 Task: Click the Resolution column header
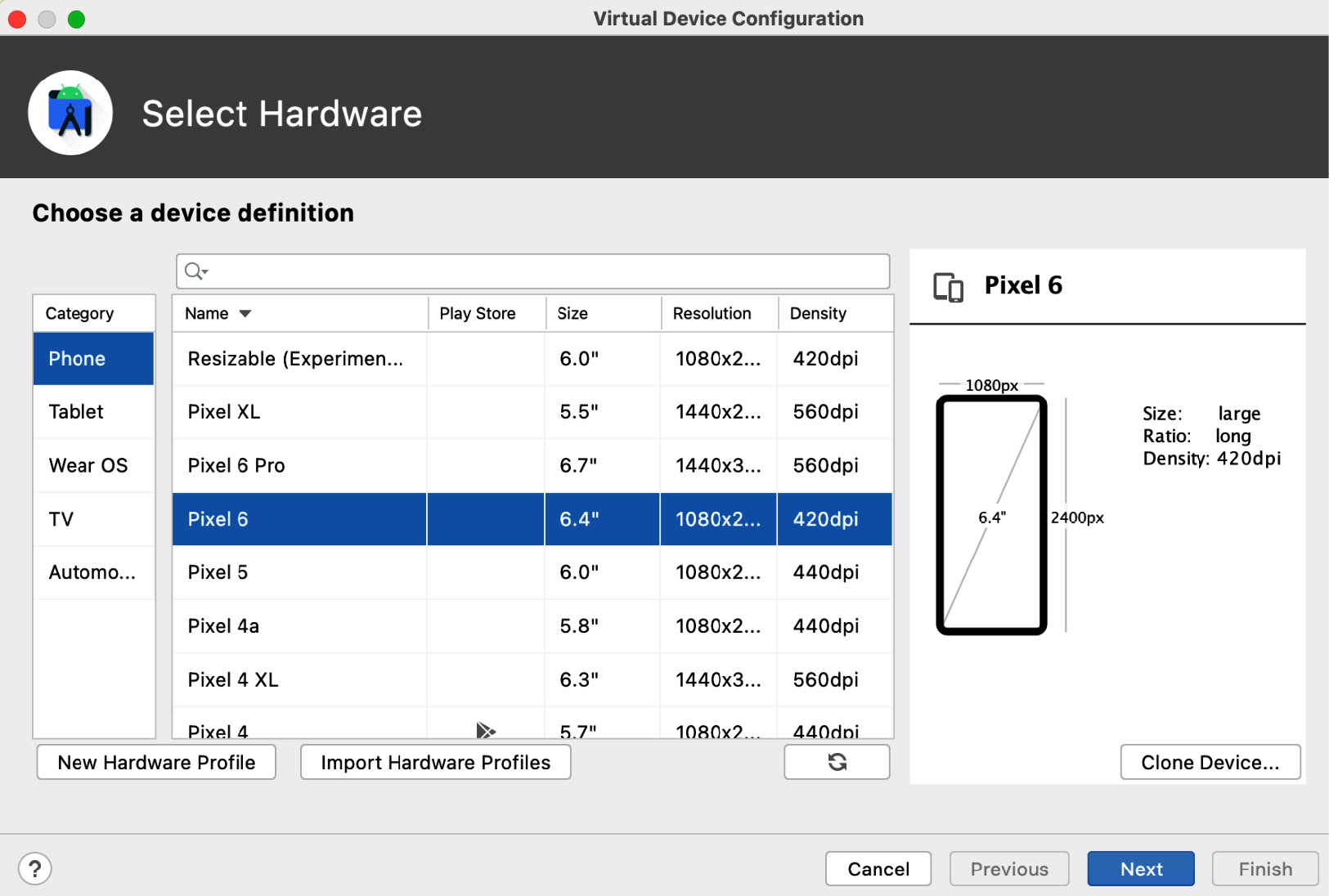pos(720,313)
